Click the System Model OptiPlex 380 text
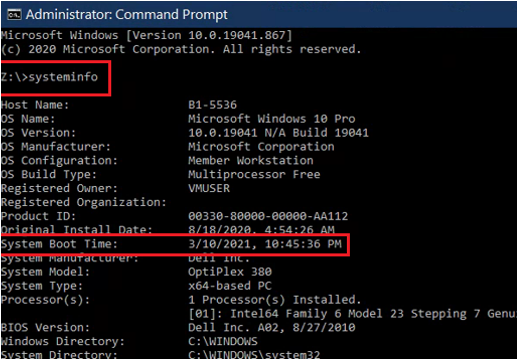 tap(230, 272)
